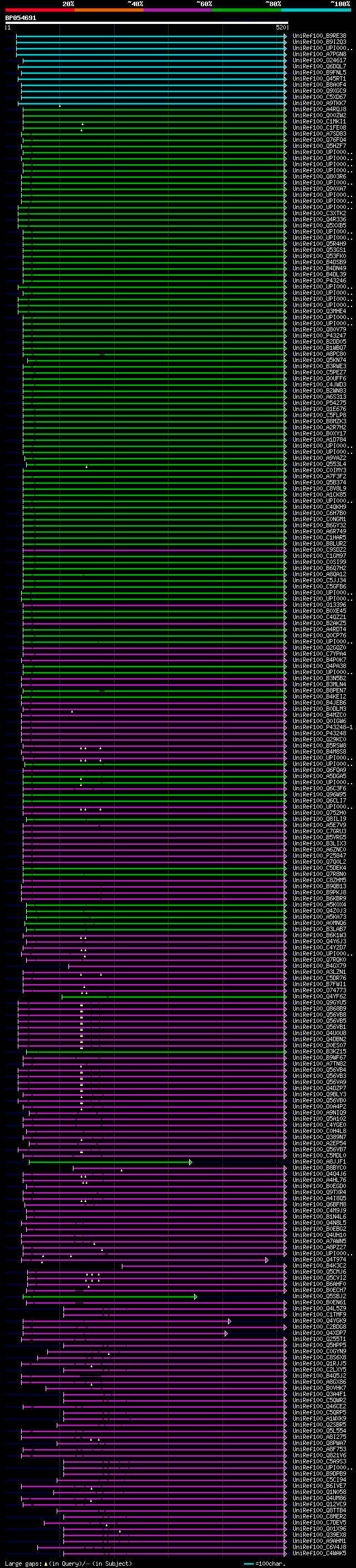Open the UniRef100_O24617 hit label
Screen dimensions: 356x1568
pyautogui.click(x=319, y=60)
